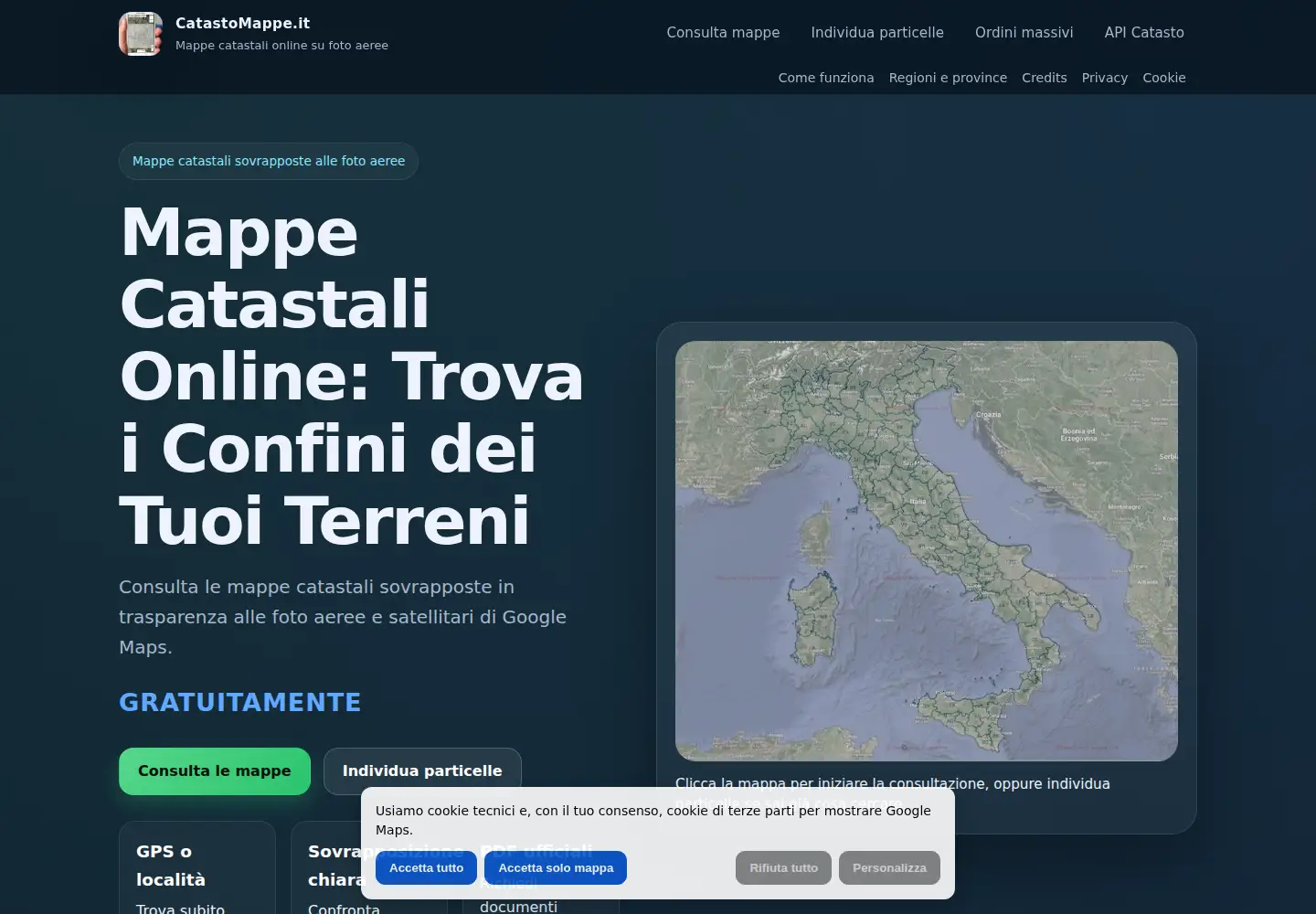Click the CatastoMappe.it logo icon
This screenshot has width=1316, height=914.
(x=141, y=34)
